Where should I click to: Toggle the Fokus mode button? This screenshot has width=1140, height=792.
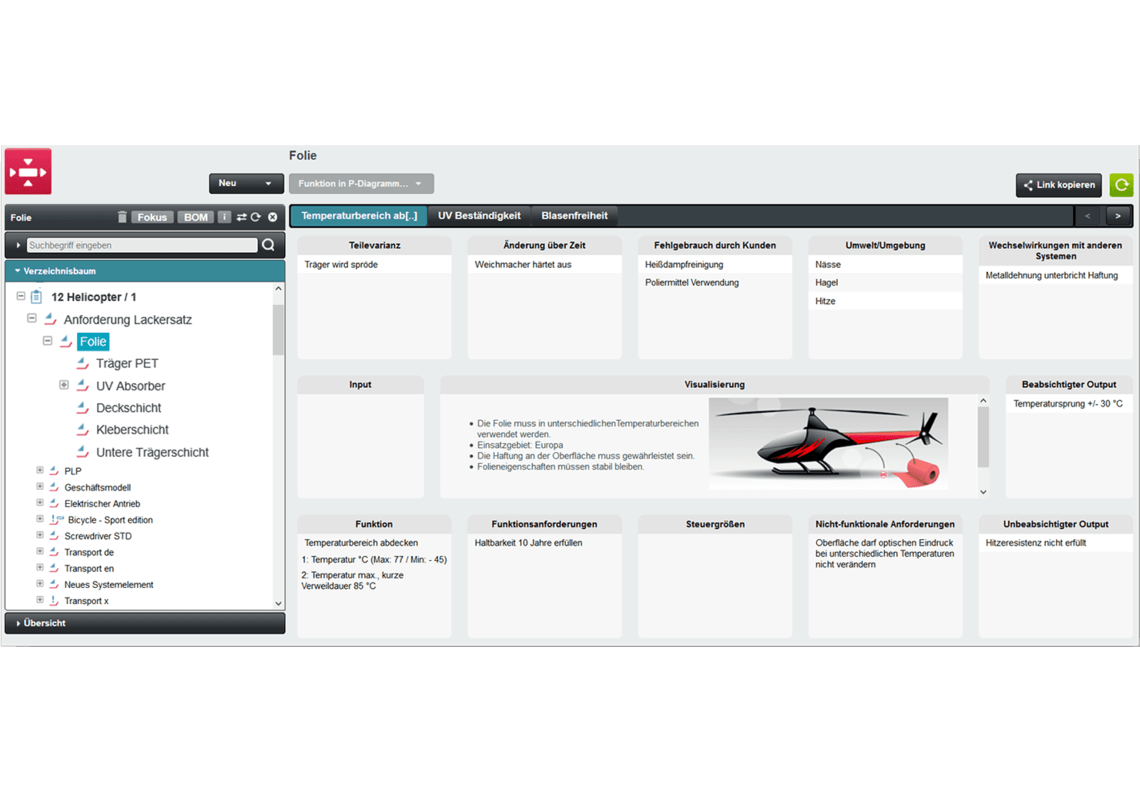pos(152,217)
